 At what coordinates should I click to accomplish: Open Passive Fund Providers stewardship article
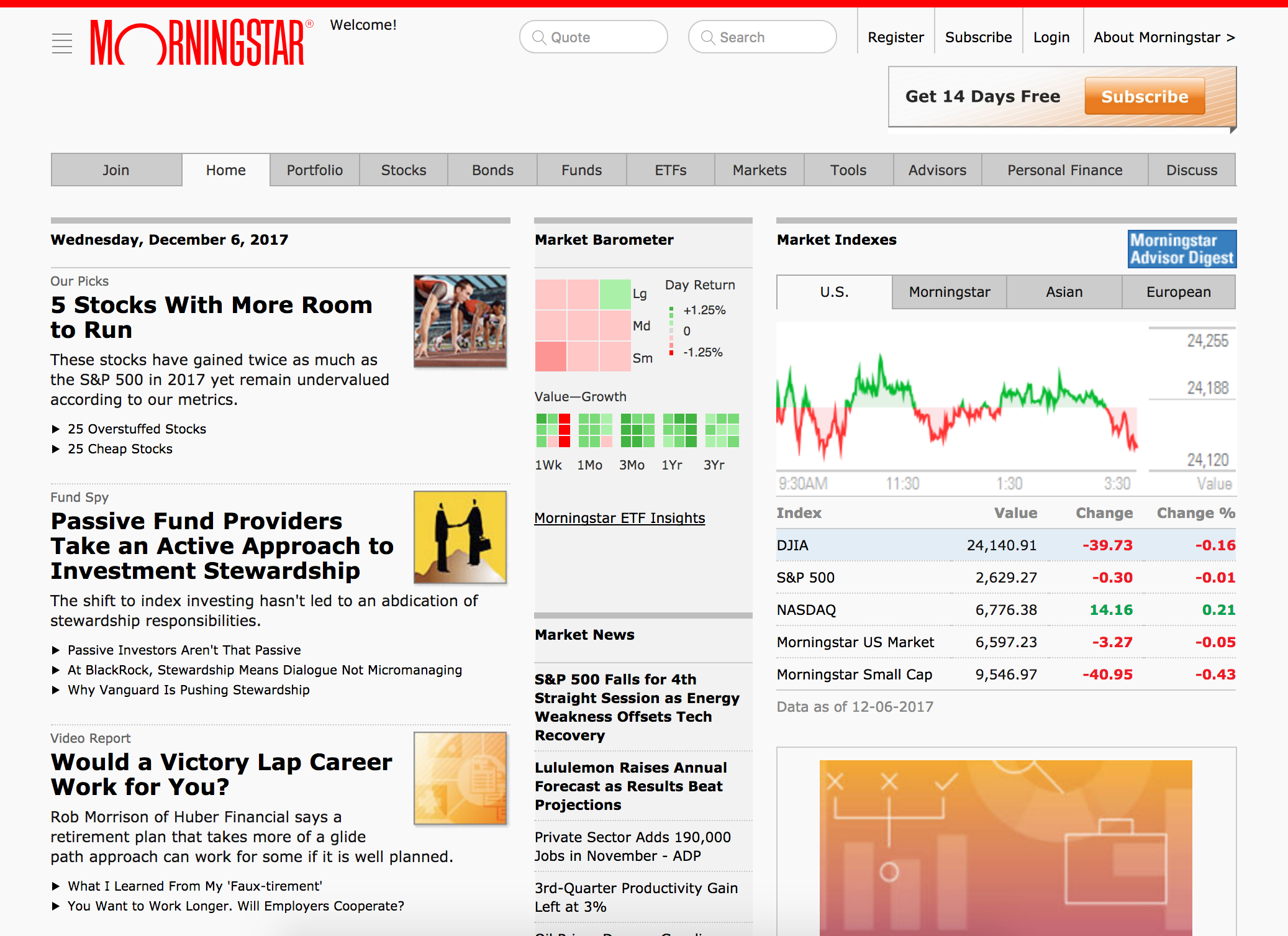tap(222, 546)
